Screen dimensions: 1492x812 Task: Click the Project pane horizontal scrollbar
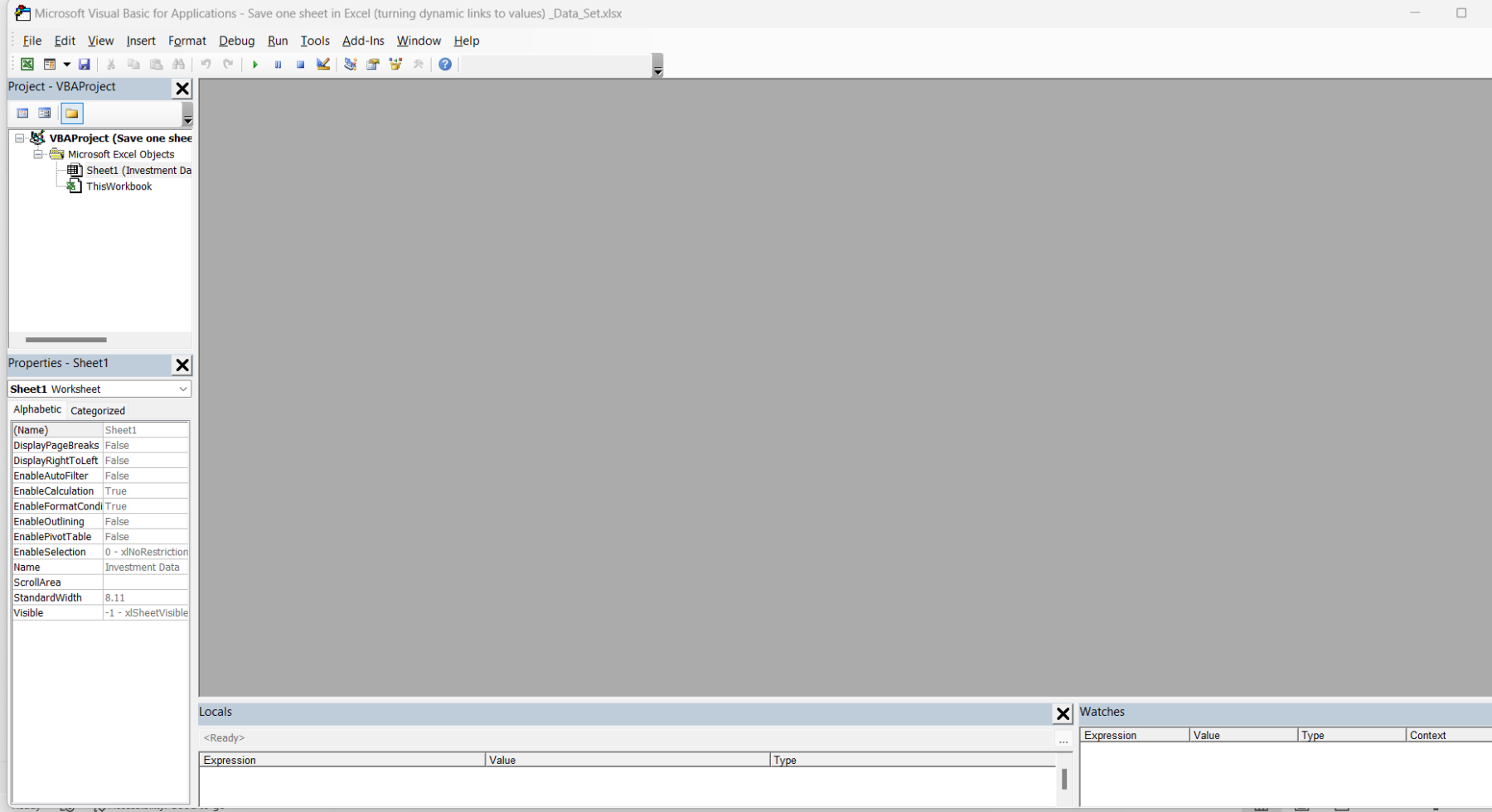pyautogui.click(x=66, y=340)
